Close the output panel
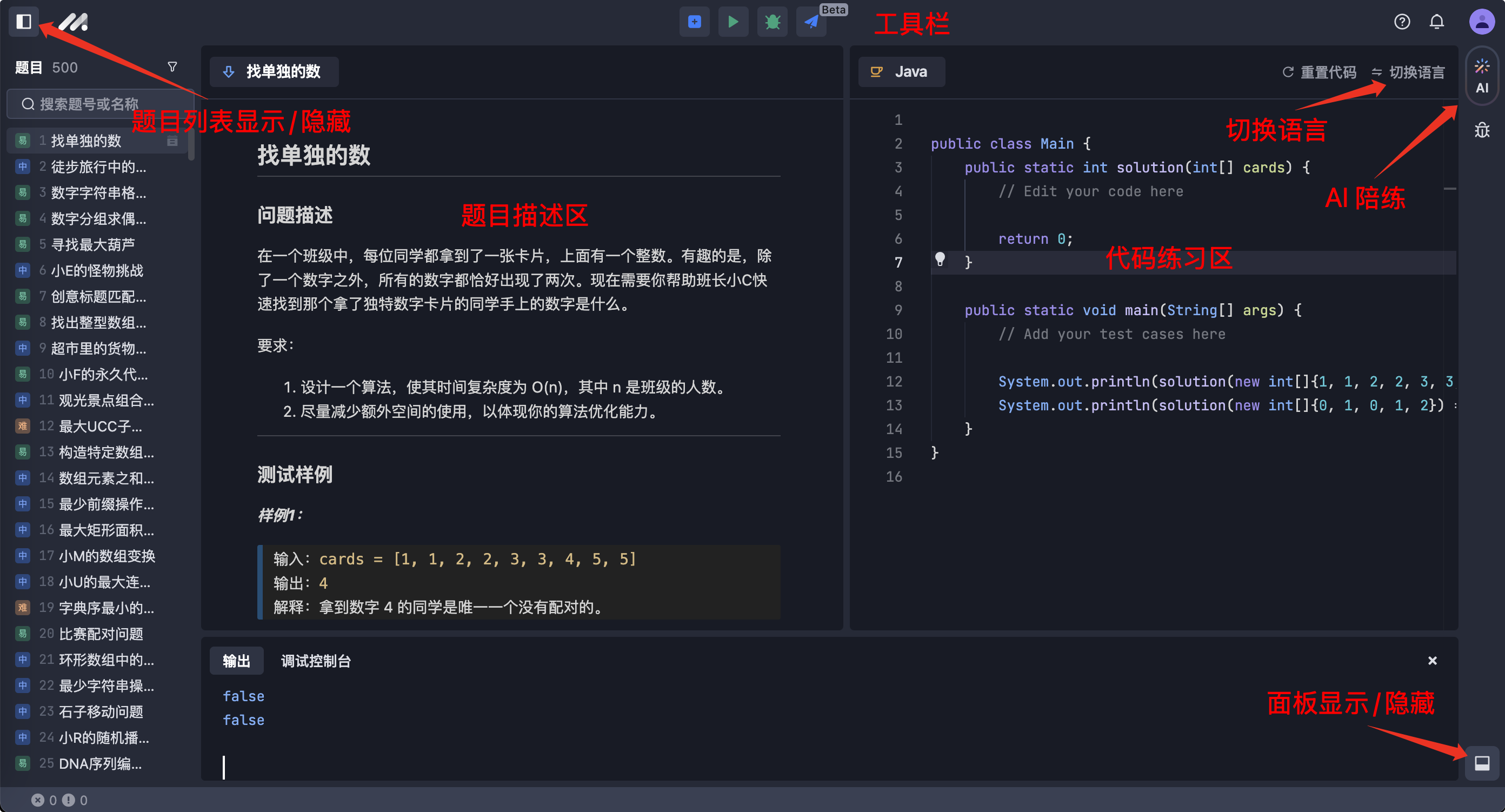Viewport: 1505px width, 812px height. pyautogui.click(x=1432, y=660)
